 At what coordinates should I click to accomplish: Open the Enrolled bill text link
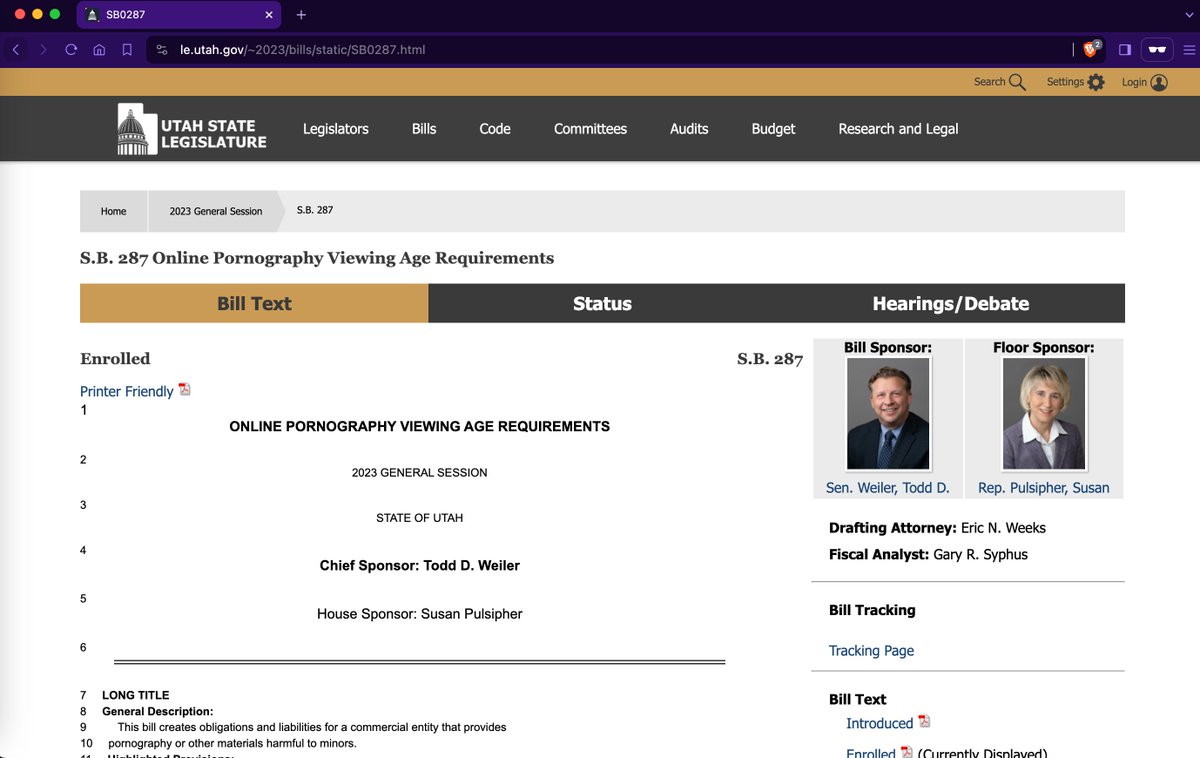871,753
